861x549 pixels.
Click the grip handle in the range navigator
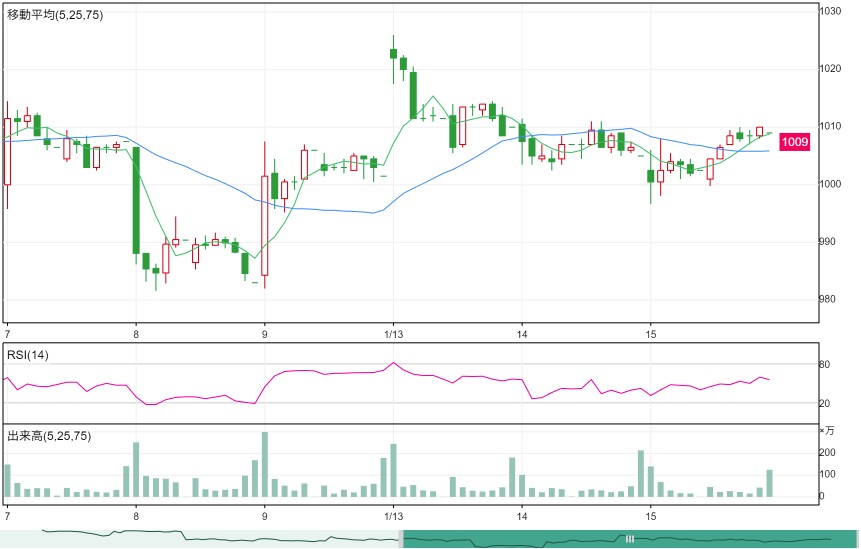(x=630, y=539)
